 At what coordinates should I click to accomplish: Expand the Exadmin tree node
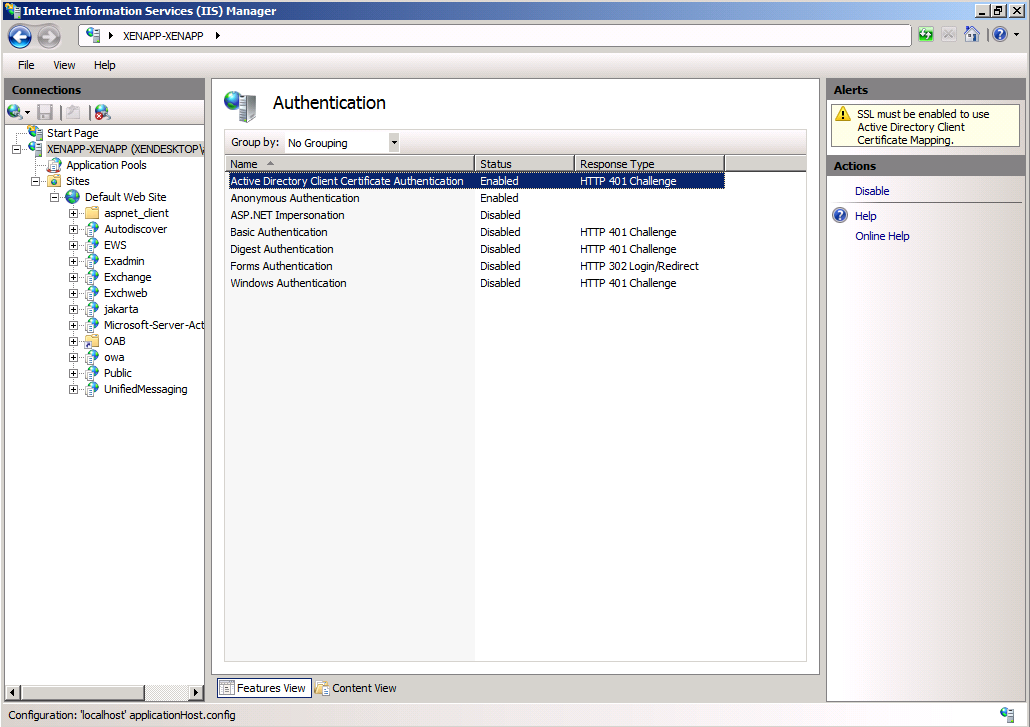[x=74, y=261]
